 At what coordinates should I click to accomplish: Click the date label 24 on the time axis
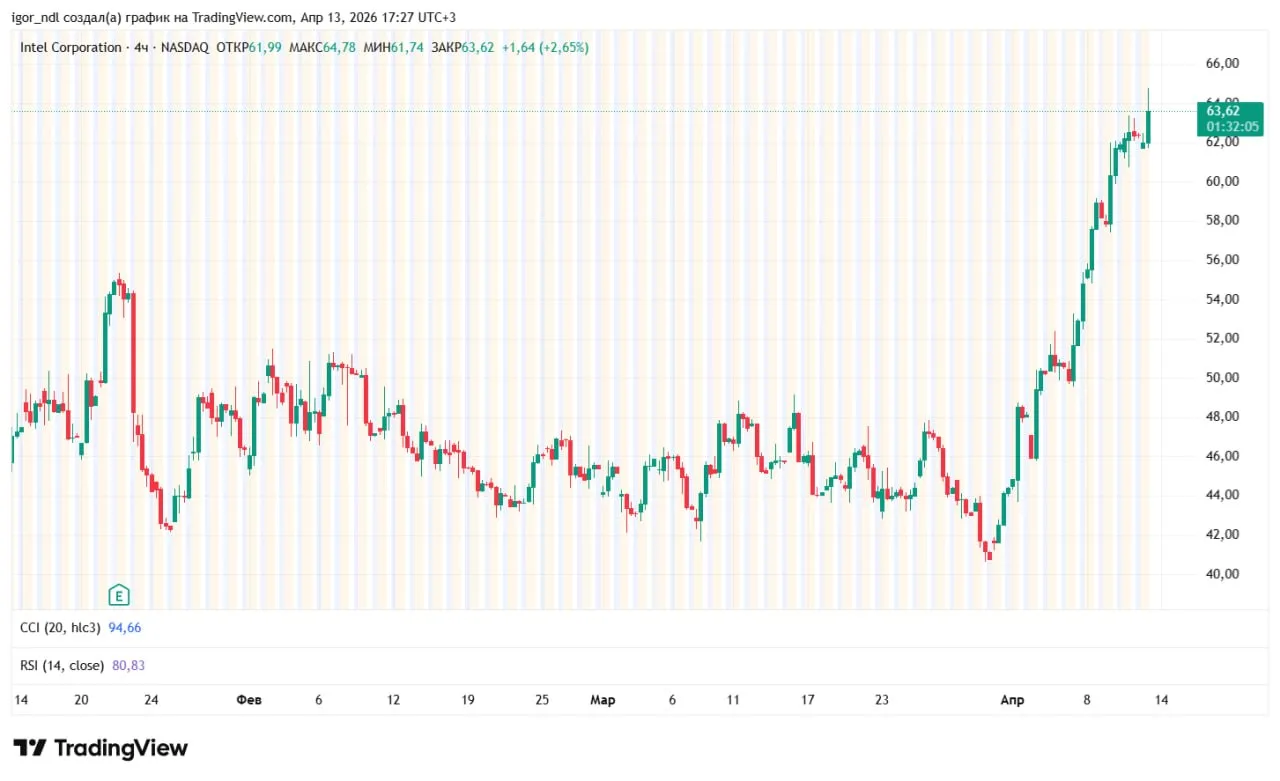coord(151,700)
